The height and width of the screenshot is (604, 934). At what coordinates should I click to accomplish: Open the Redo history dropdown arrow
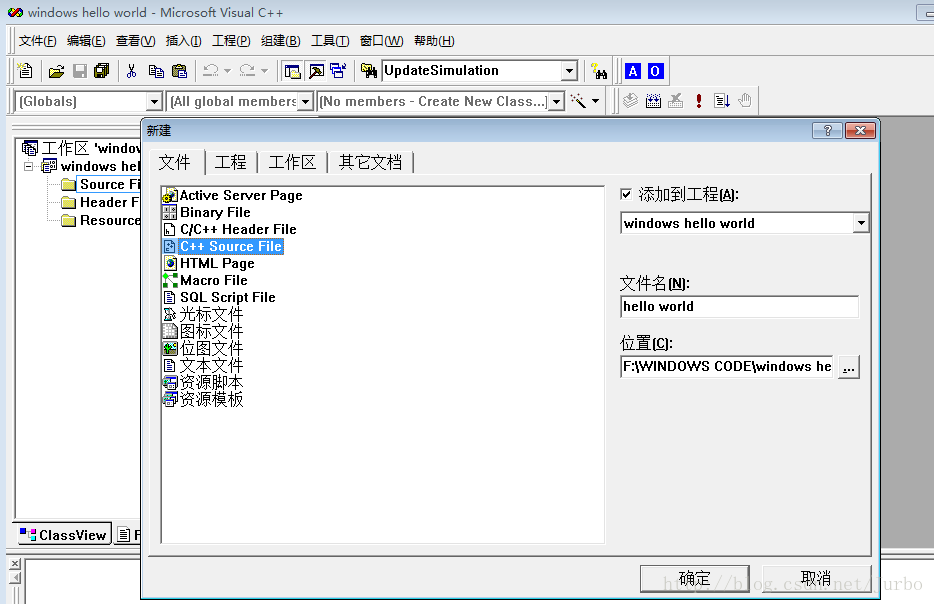[x=264, y=71]
